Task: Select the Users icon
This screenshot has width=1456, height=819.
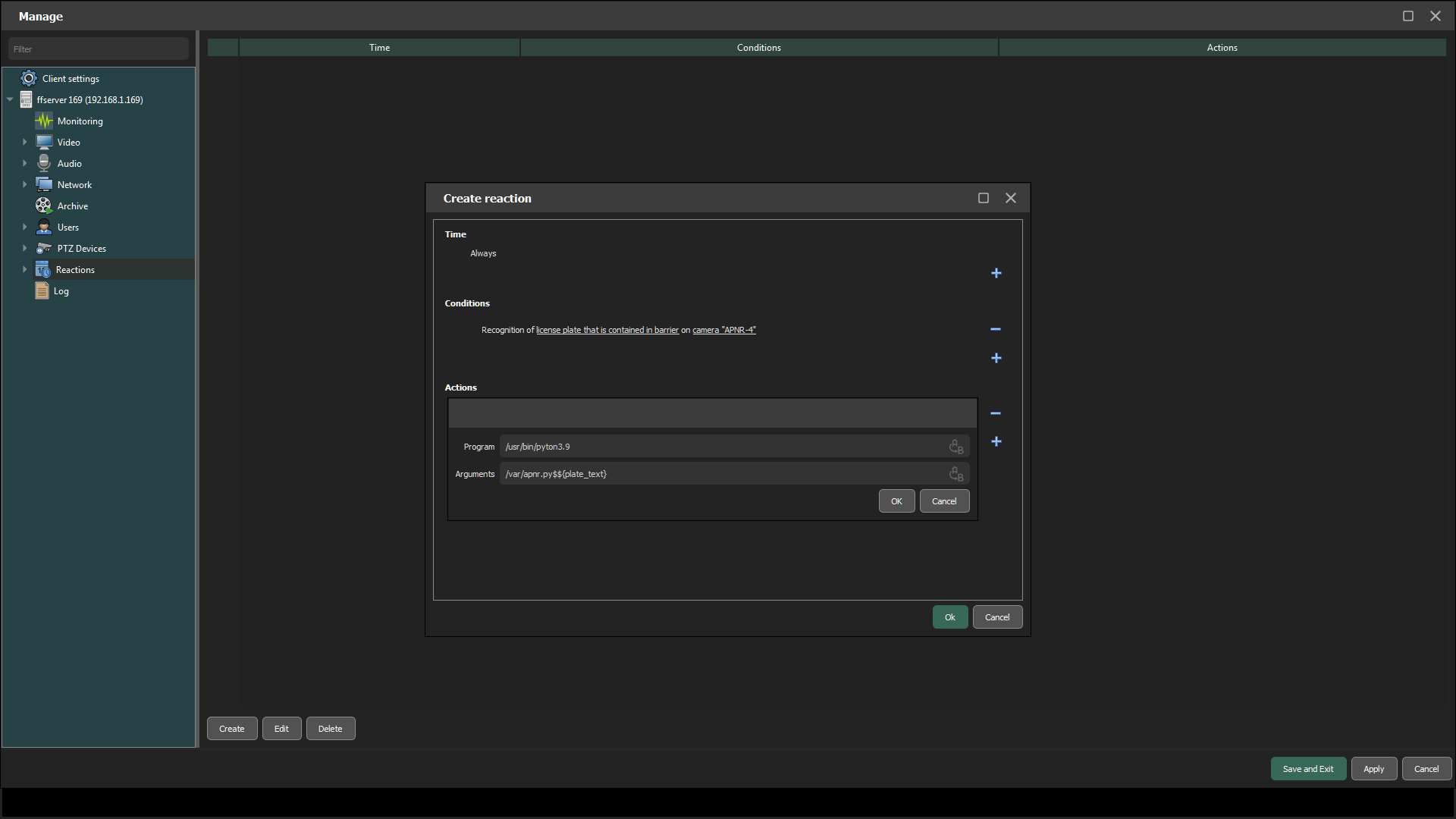Action: click(x=44, y=227)
